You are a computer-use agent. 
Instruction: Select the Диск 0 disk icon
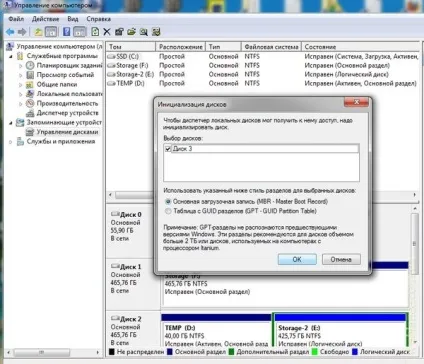[x=115, y=214]
